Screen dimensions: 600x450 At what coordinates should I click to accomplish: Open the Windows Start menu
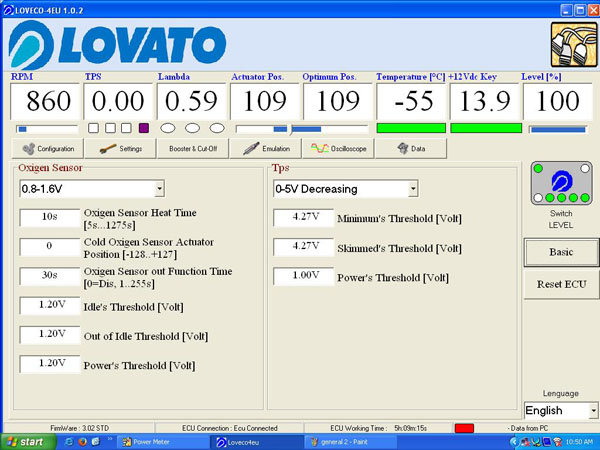pos(24,441)
